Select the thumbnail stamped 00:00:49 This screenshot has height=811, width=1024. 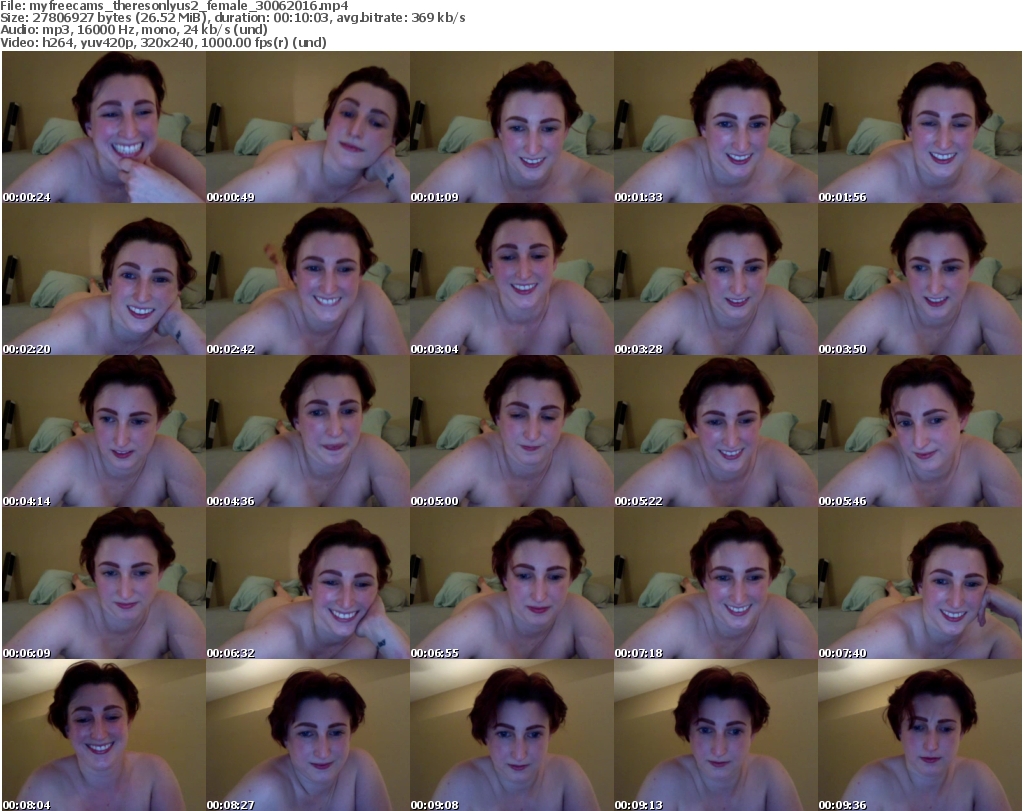(308, 127)
